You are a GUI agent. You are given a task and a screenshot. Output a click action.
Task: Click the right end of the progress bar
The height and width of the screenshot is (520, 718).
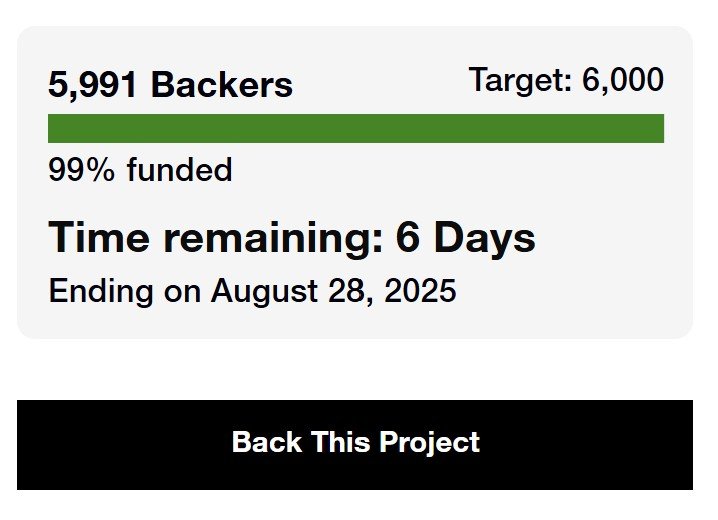[657, 129]
